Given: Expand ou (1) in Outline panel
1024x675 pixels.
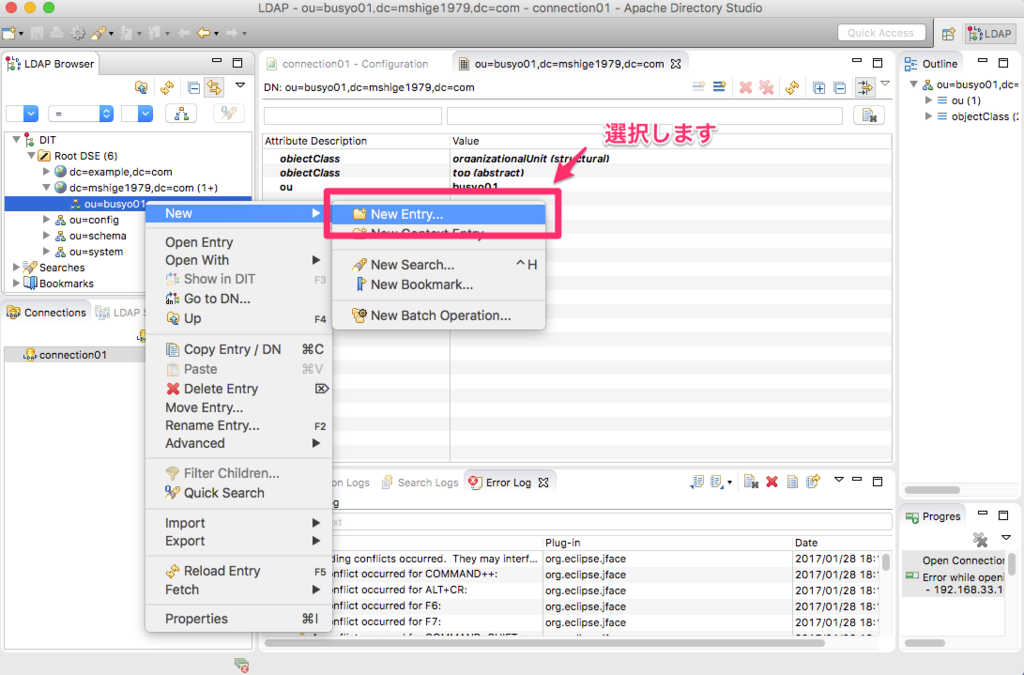Looking at the screenshot, I should (928, 101).
